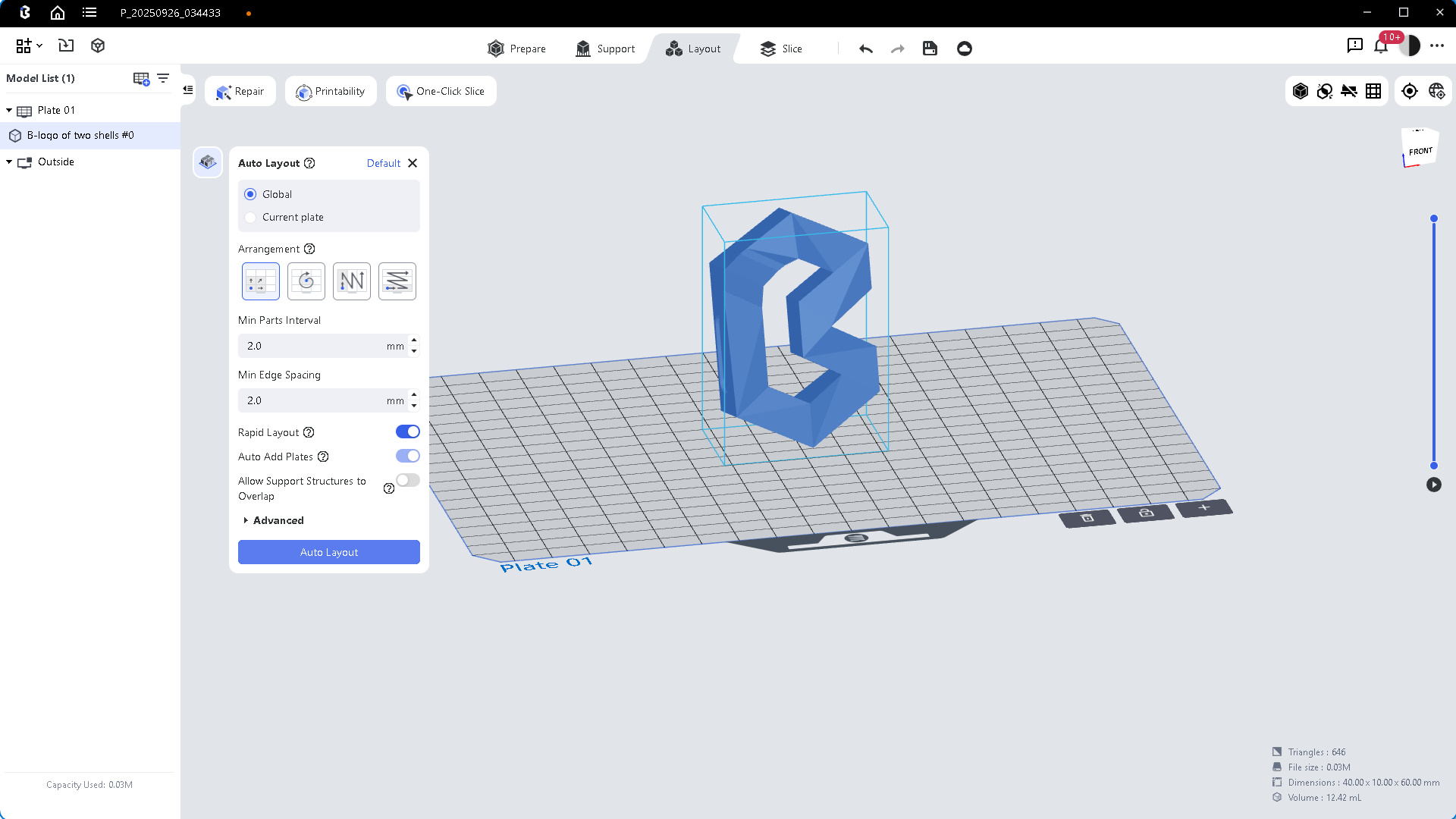Screen dimensions: 1456x819
Task: Open the feedback message icon
Action: pyautogui.click(x=1354, y=45)
